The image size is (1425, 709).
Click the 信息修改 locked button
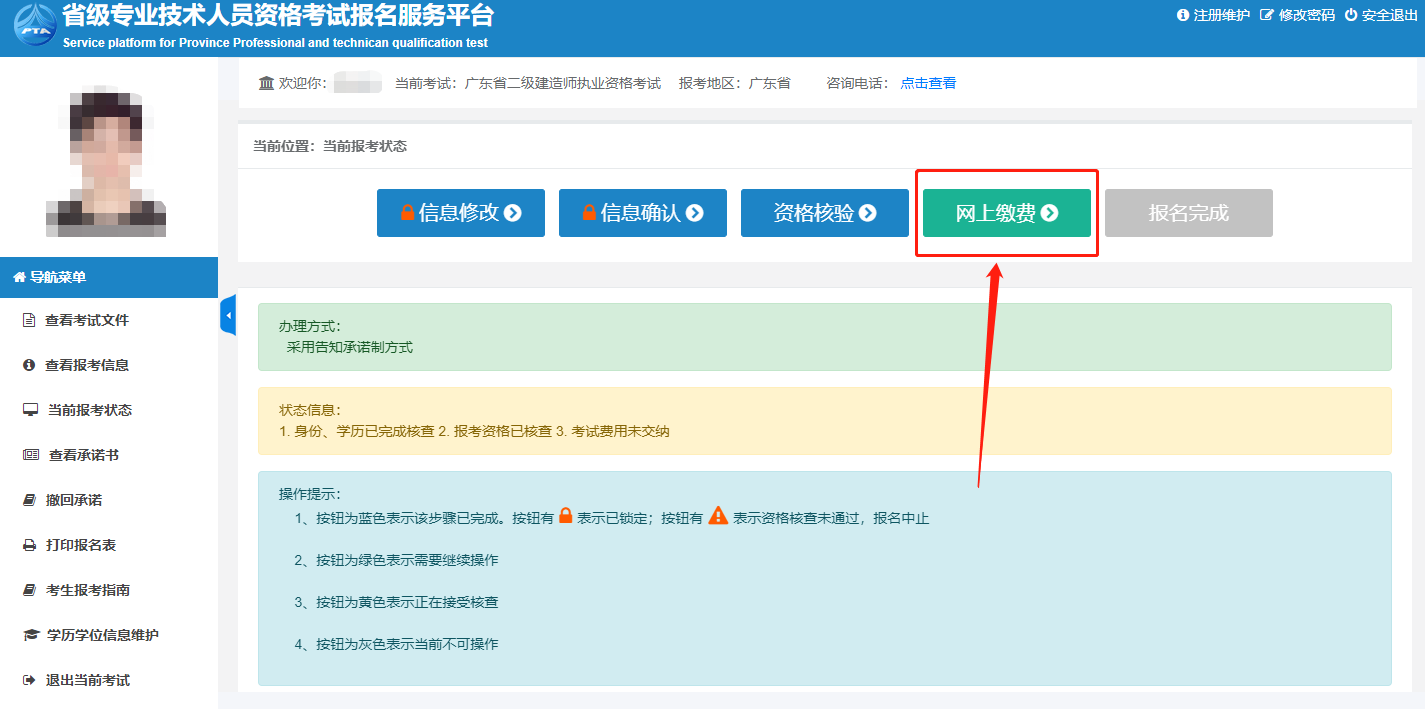[460, 213]
